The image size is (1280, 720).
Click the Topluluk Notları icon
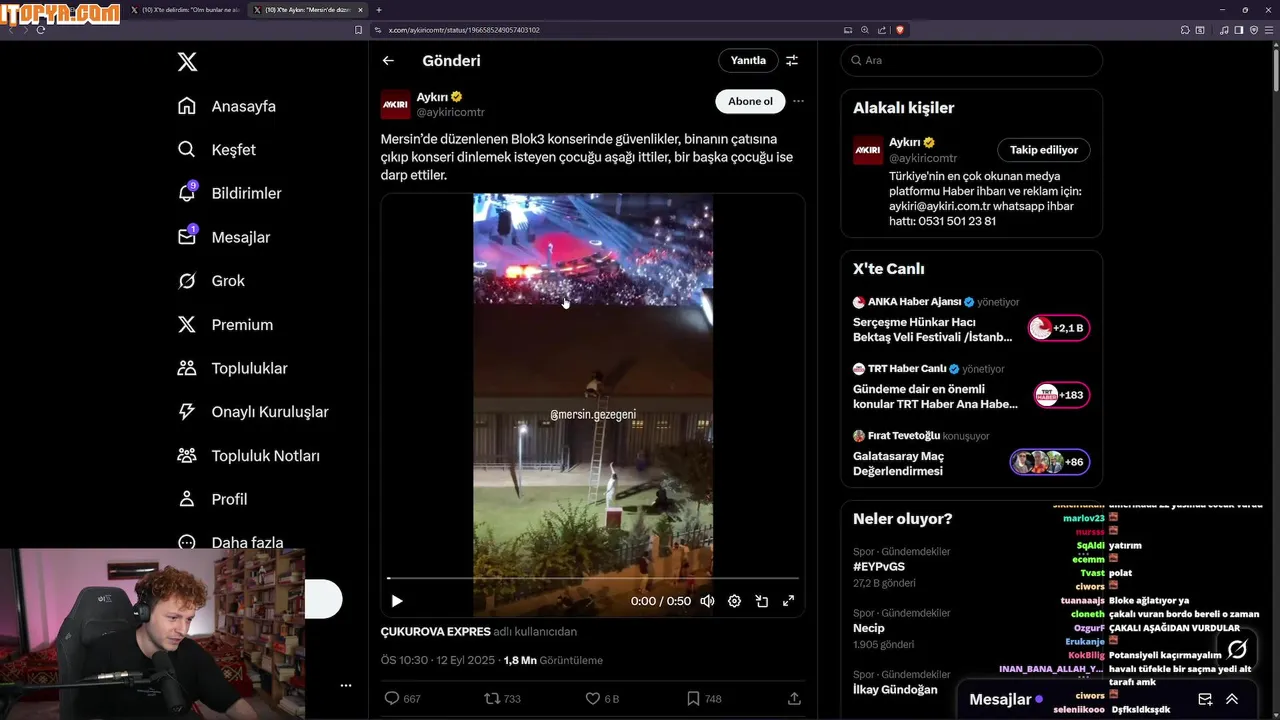pos(187,455)
